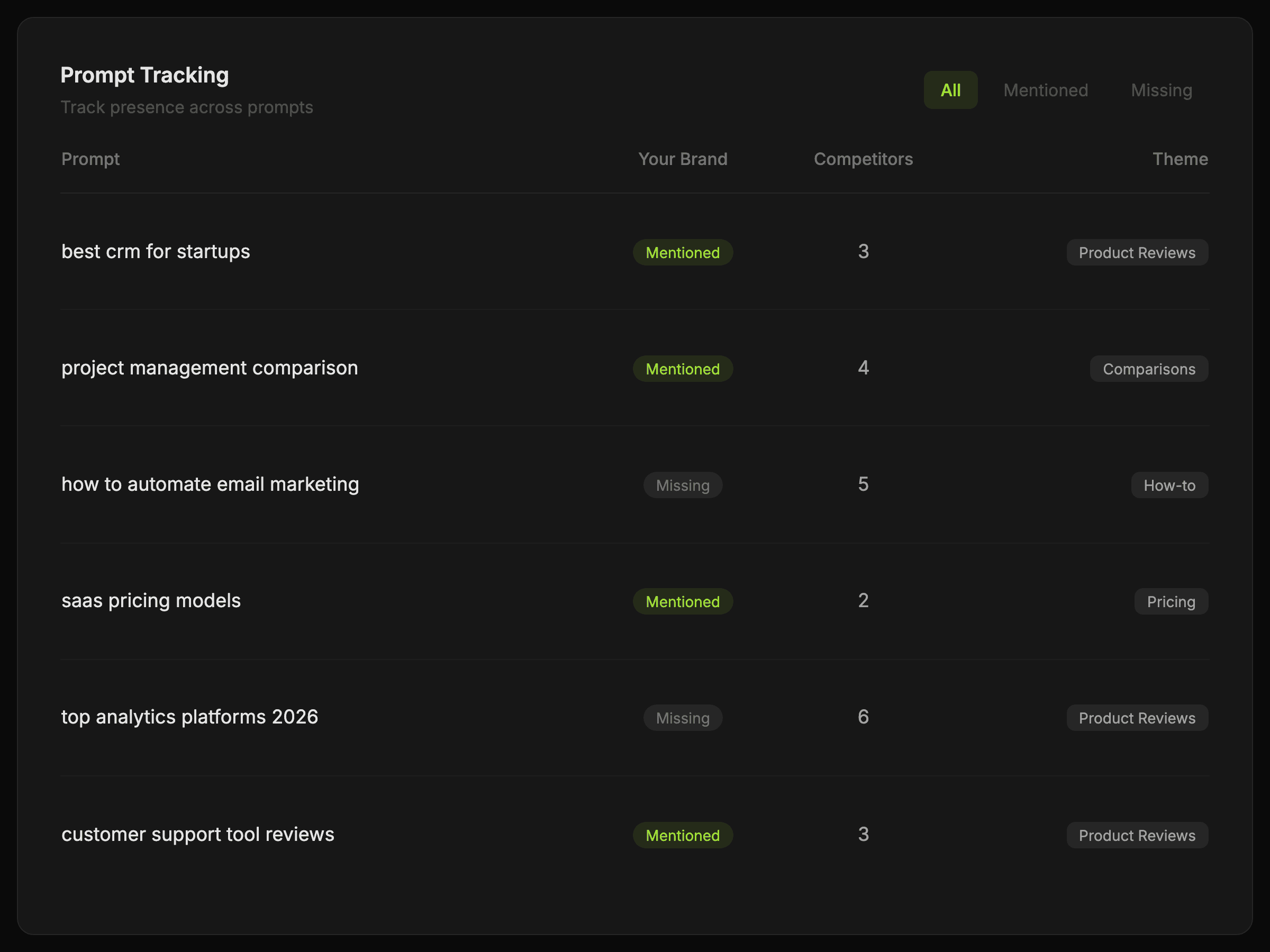Click competitor count 6 for analytics row
The image size is (1270, 952).
point(863,717)
